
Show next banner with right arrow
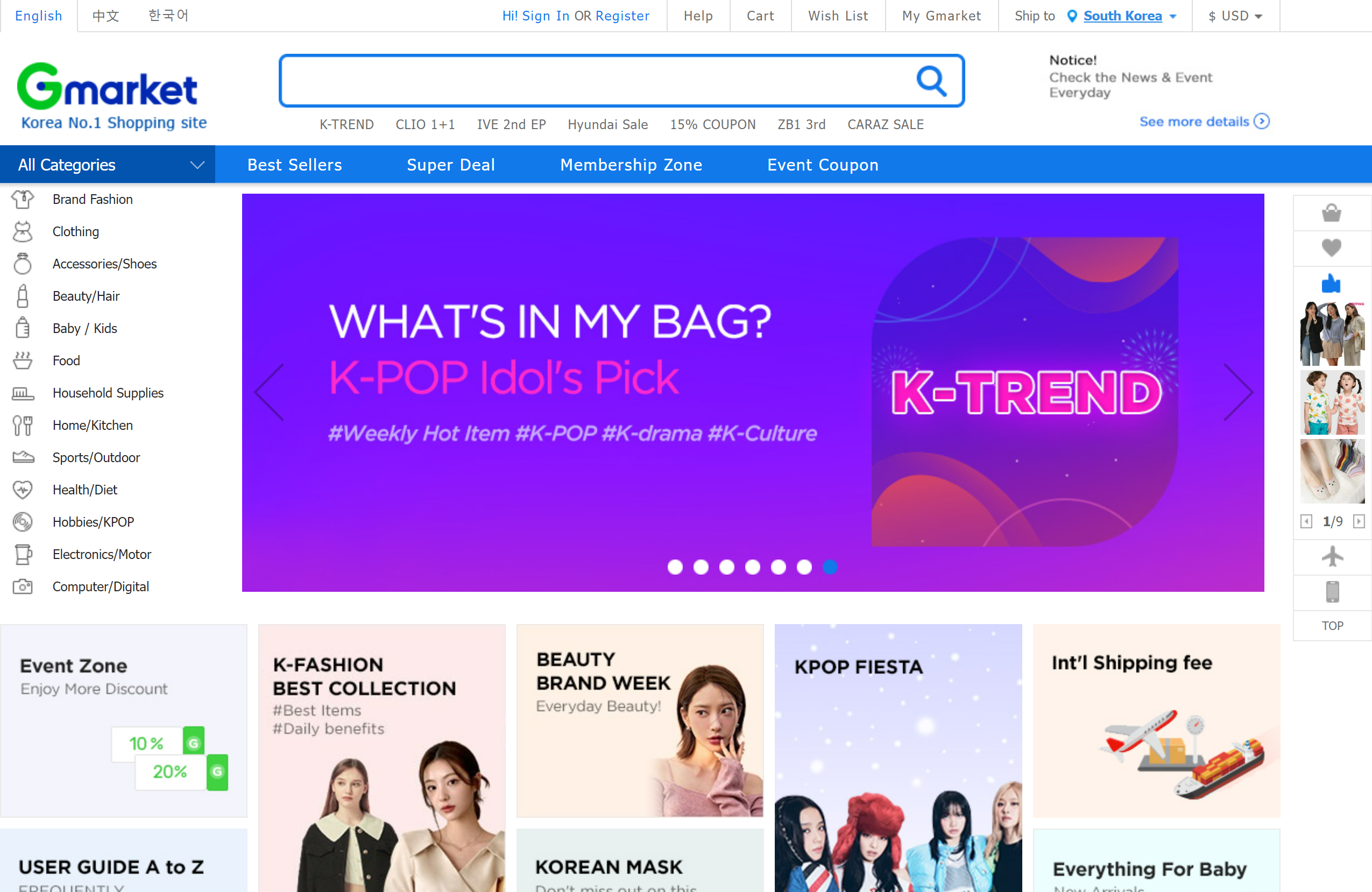click(x=1237, y=393)
